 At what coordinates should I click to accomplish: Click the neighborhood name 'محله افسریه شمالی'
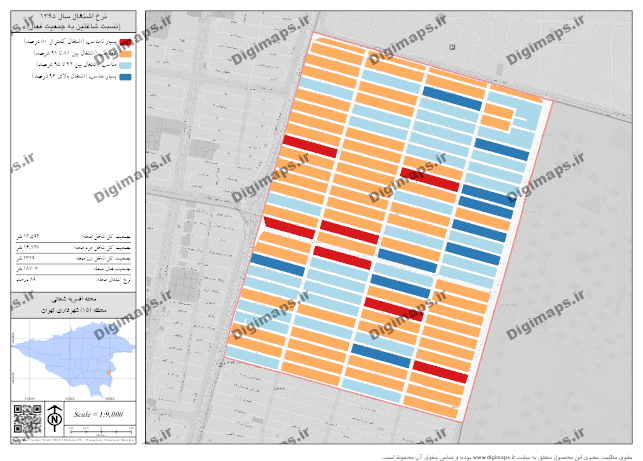tap(74, 299)
